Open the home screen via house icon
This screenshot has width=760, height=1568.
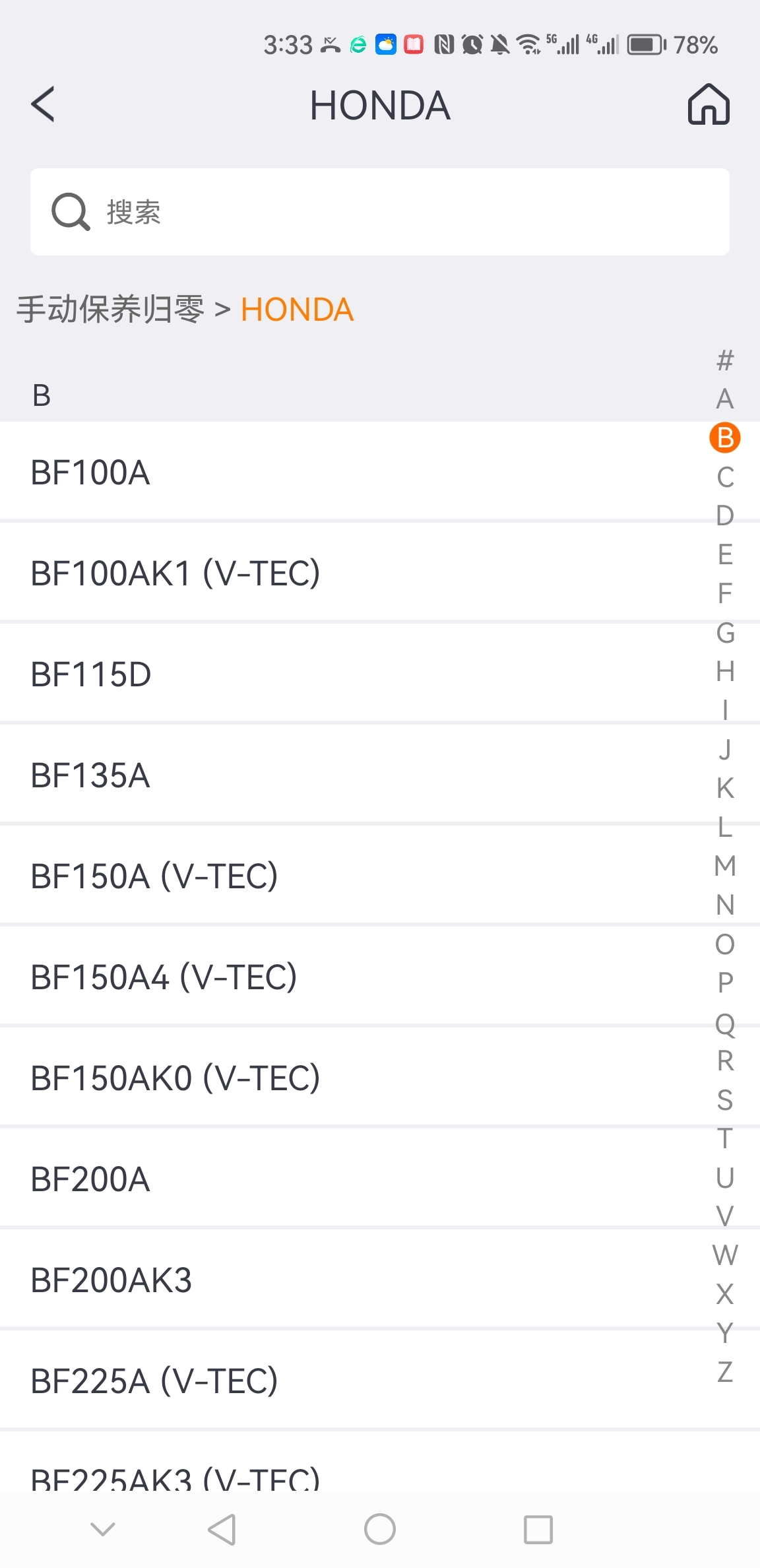[709, 104]
